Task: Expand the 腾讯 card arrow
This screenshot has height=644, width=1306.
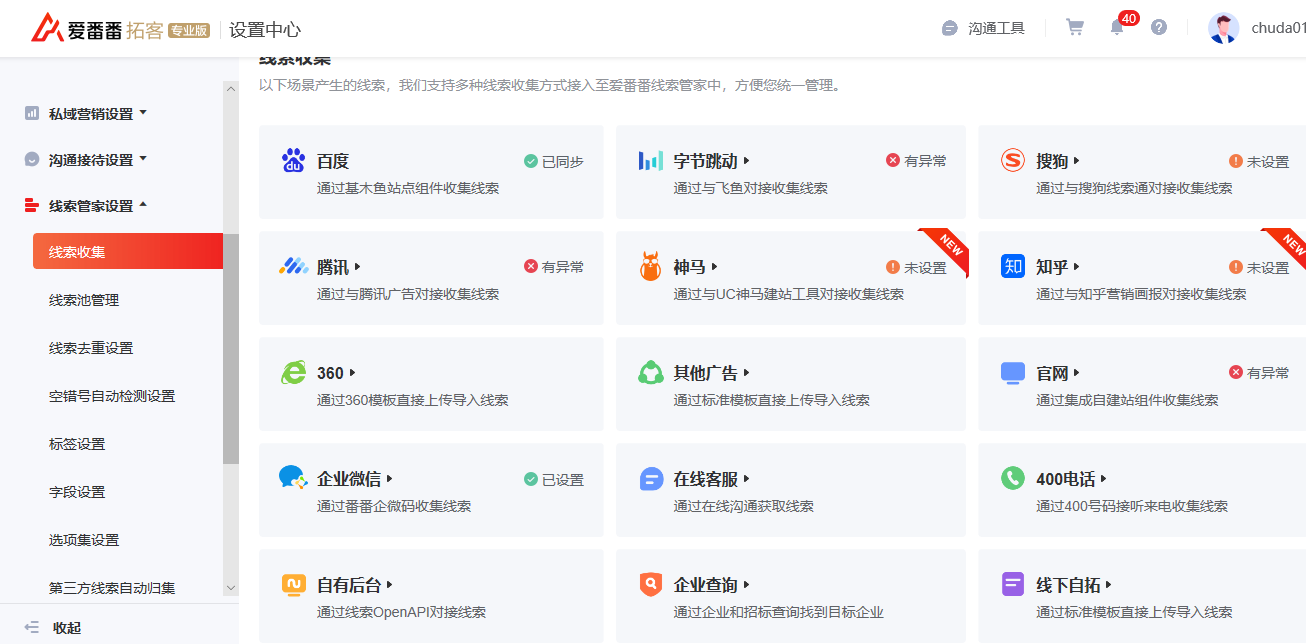Action: point(357,267)
